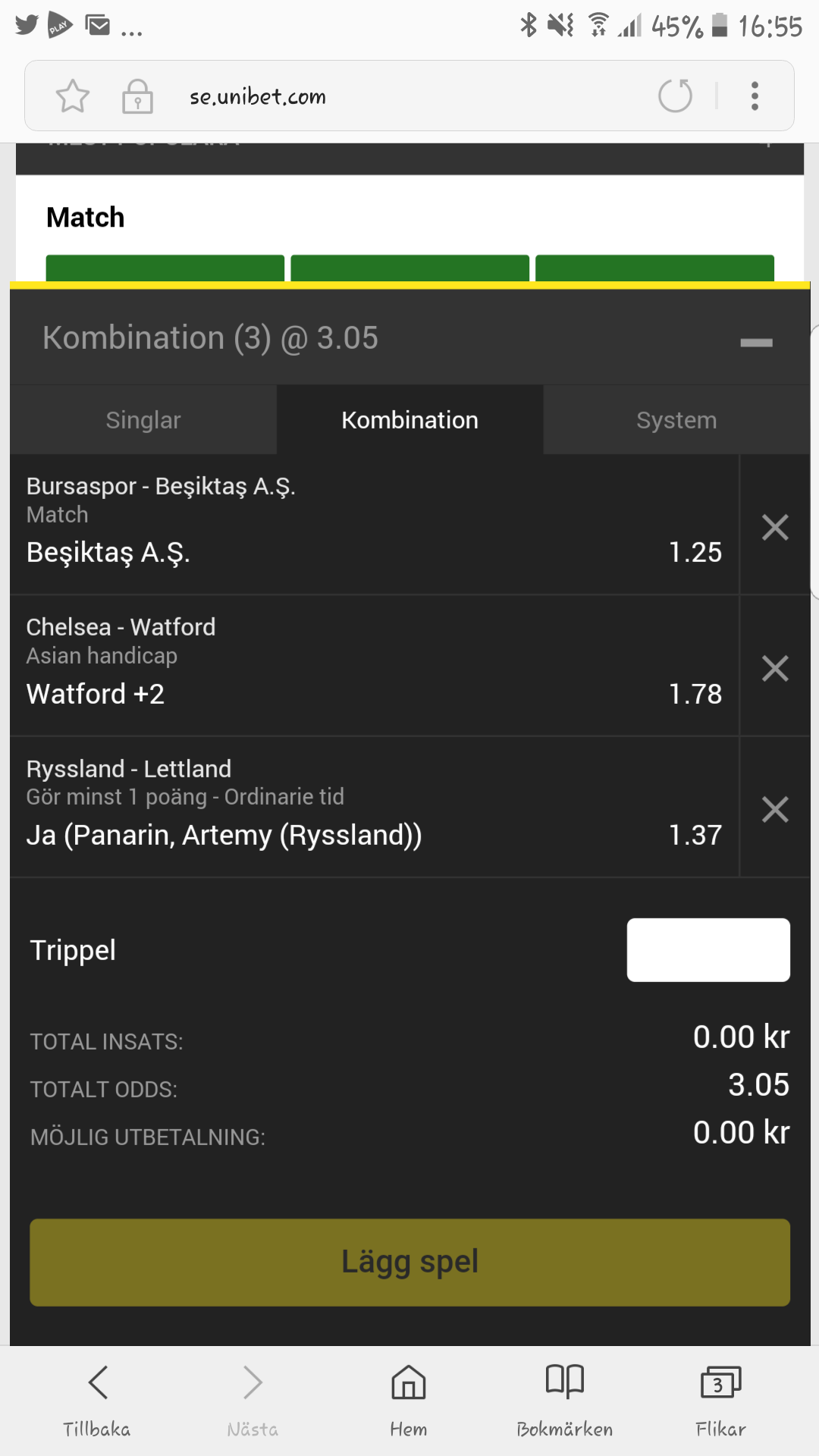Remove the Beşiktaş A.Ş. selection
The width and height of the screenshot is (819, 1456).
[775, 527]
